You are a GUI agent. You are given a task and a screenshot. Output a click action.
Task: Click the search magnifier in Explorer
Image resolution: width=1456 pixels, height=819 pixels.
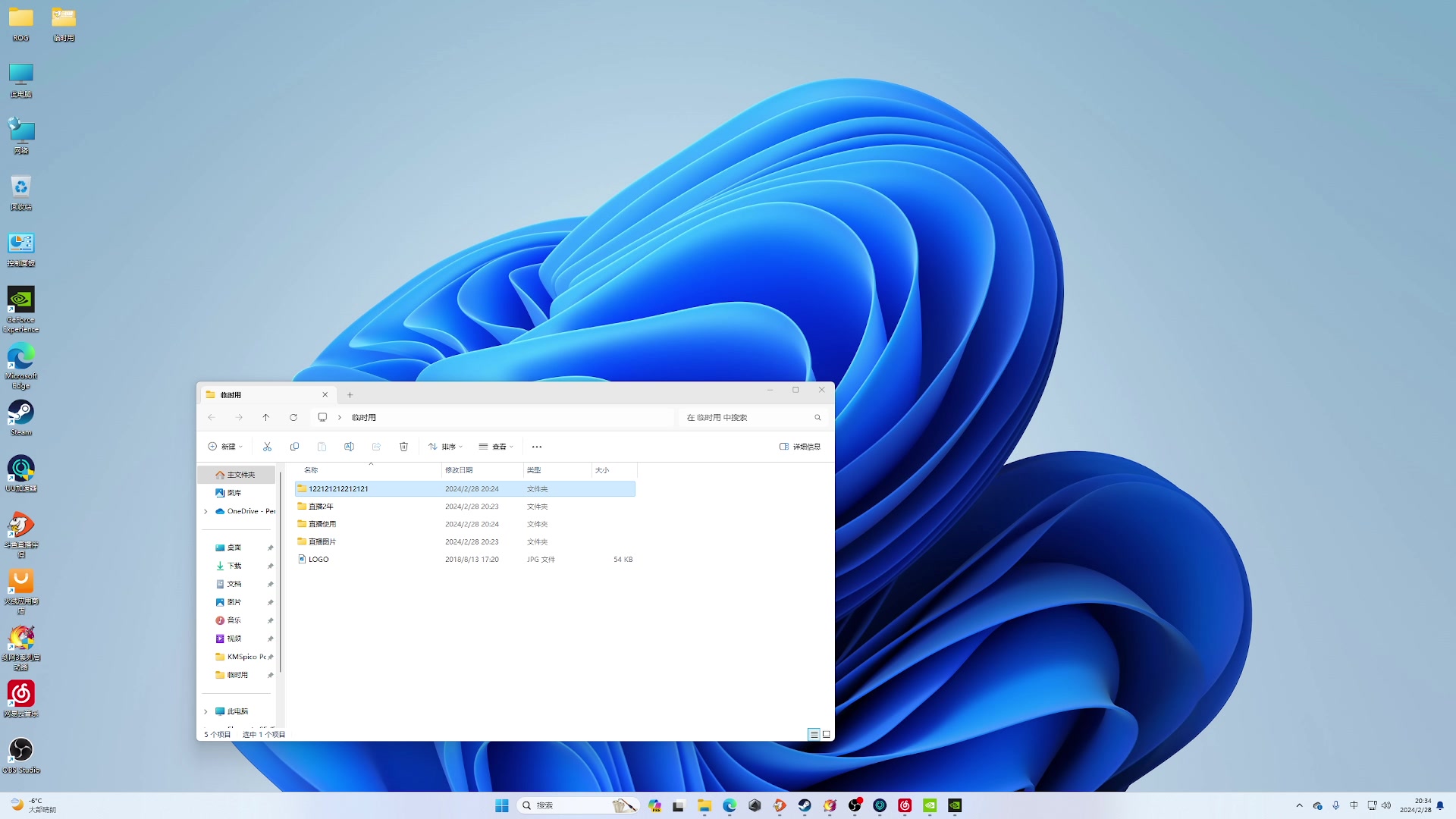(x=817, y=417)
